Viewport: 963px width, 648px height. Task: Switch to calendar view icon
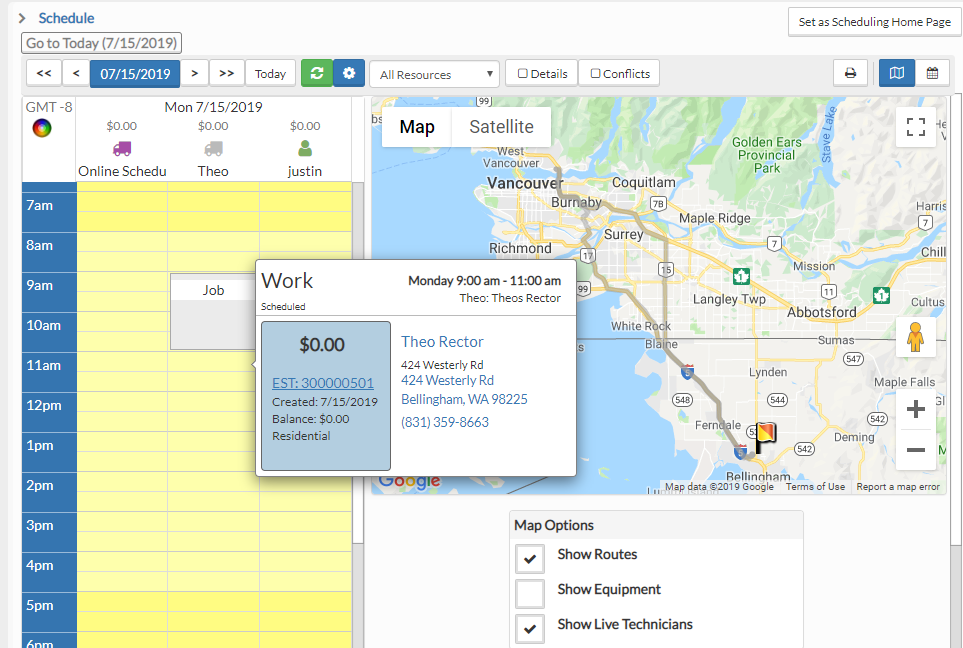coord(933,72)
